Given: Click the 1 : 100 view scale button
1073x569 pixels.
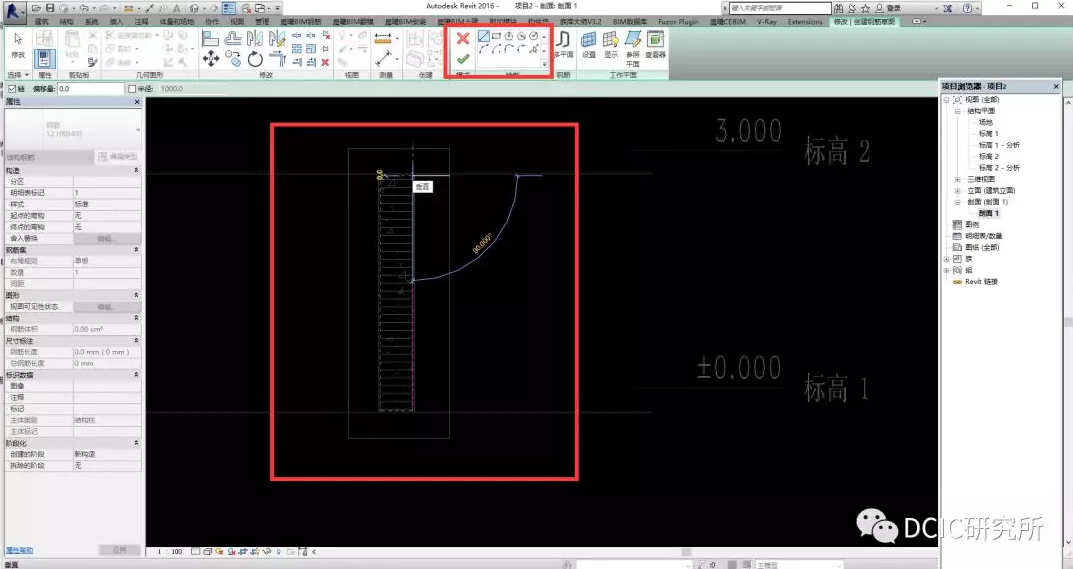Looking at the screenshot, I should (x=170, y=551).
